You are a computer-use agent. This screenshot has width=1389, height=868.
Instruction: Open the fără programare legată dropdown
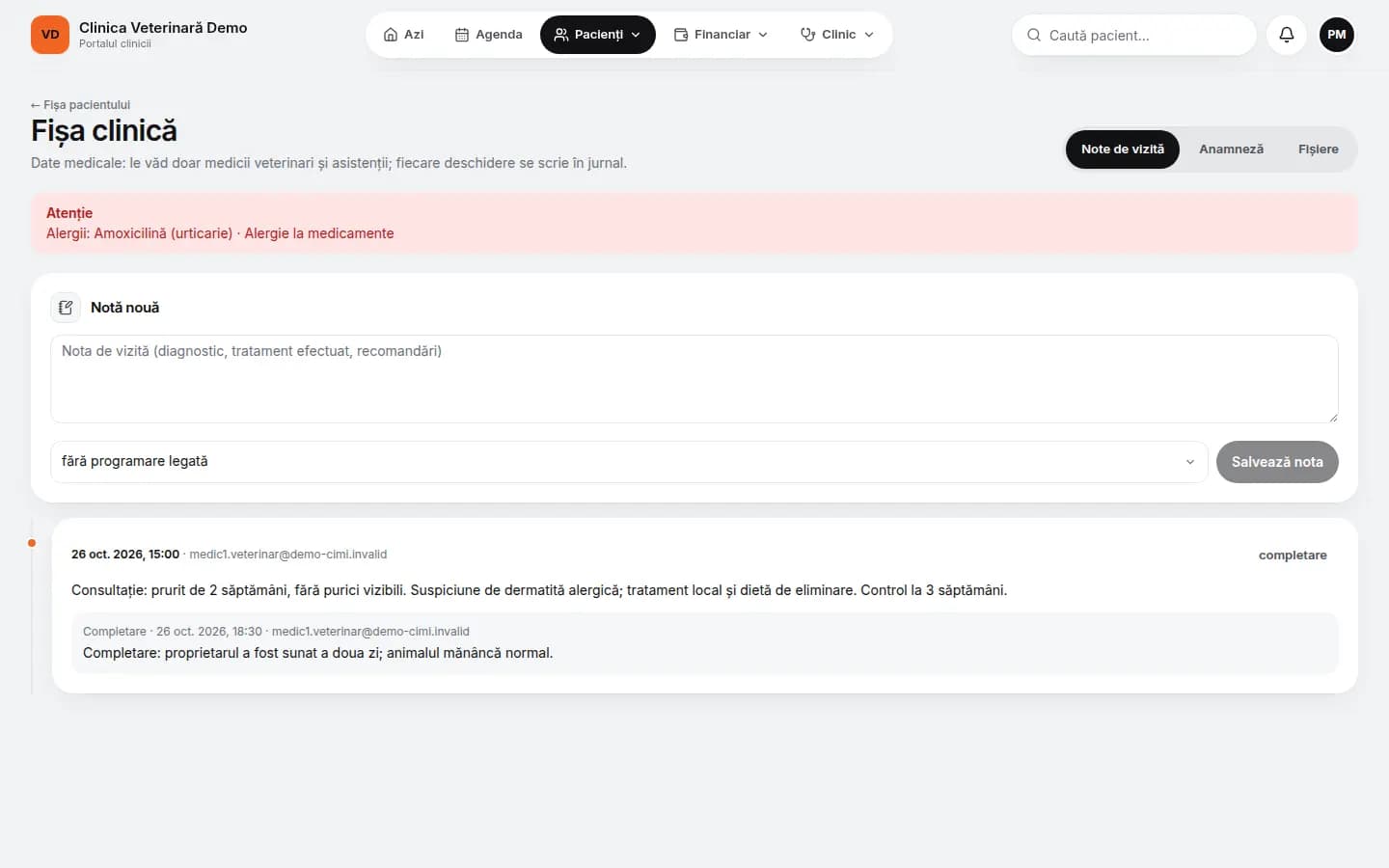click(x=629, y=462)
